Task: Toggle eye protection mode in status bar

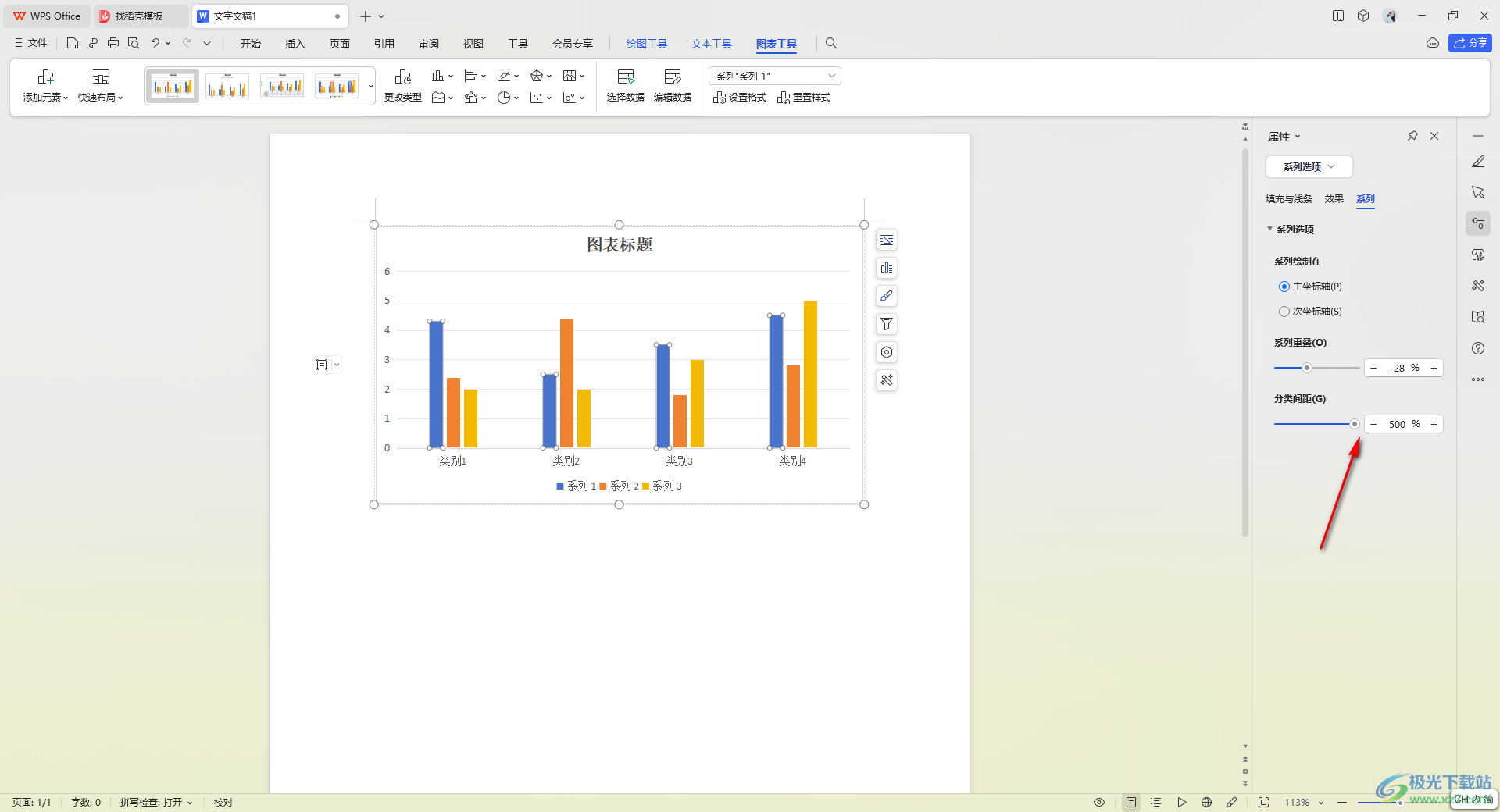Action: pos(1099,803)
